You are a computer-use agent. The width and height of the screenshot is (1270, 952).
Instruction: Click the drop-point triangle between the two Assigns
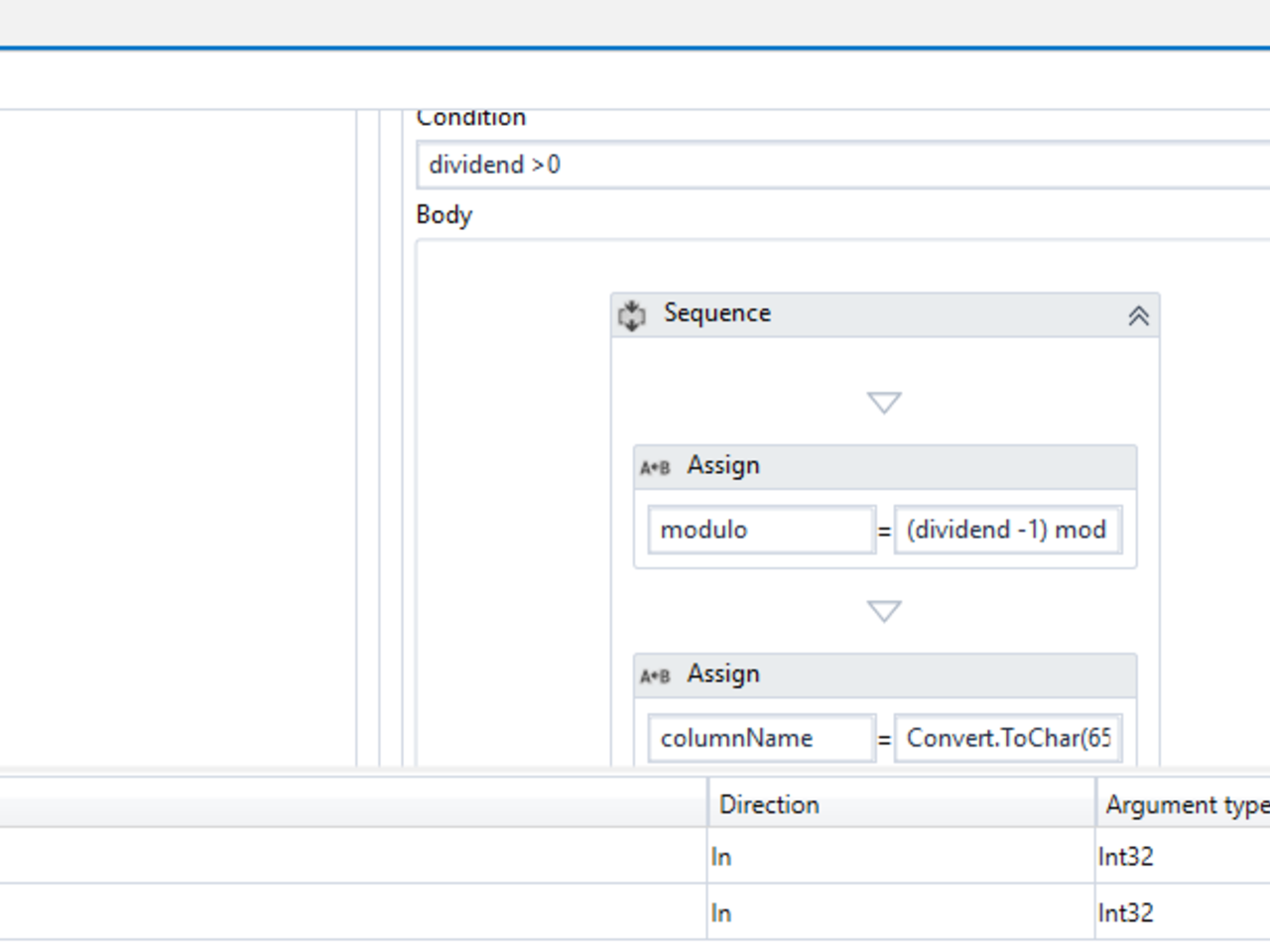(884, 611)
